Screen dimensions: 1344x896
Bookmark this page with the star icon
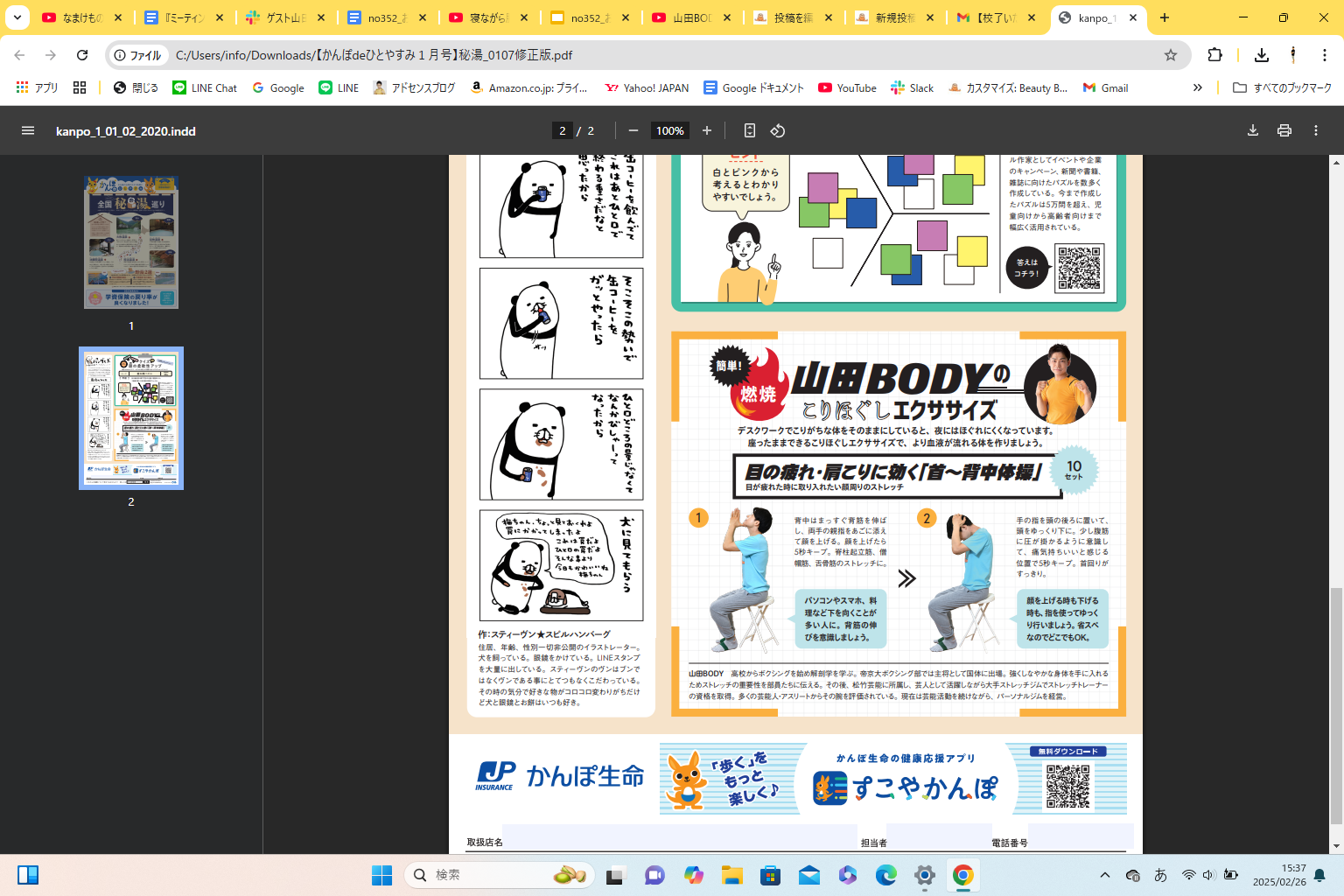1171,55
